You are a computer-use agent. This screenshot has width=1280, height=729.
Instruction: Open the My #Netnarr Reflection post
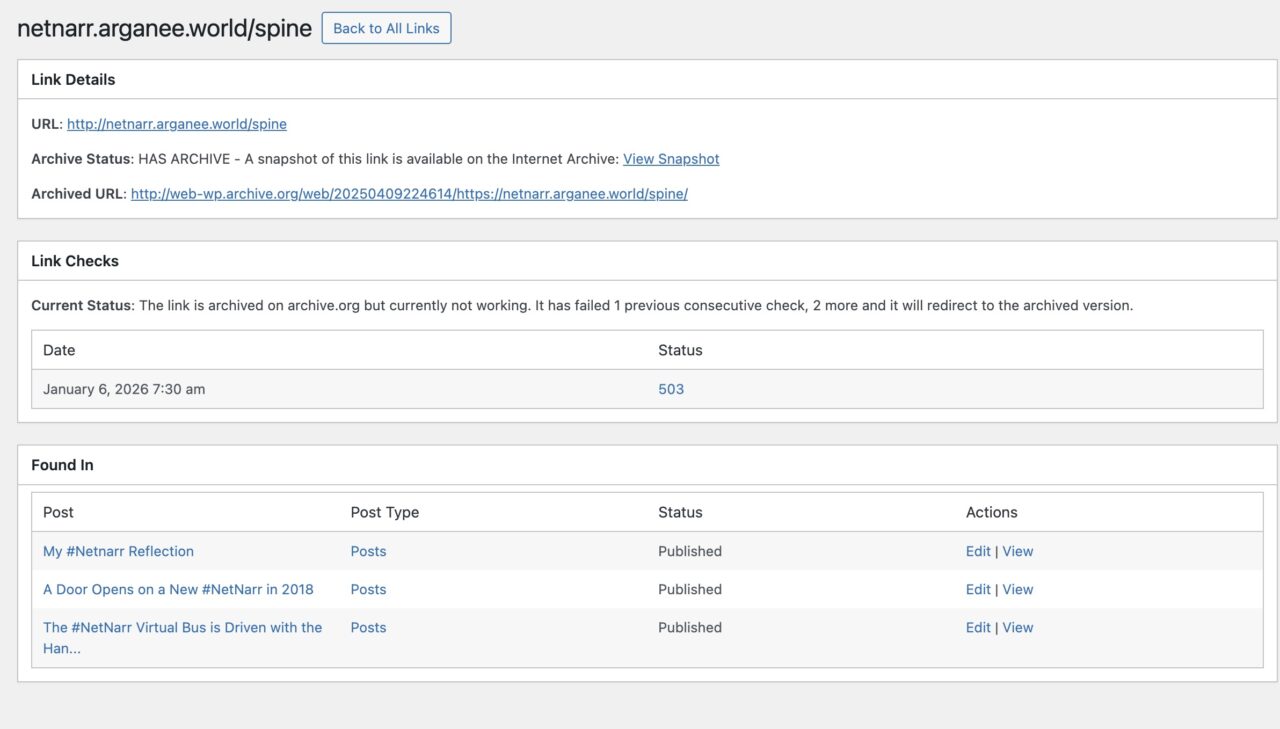click(x=118, y=551)
